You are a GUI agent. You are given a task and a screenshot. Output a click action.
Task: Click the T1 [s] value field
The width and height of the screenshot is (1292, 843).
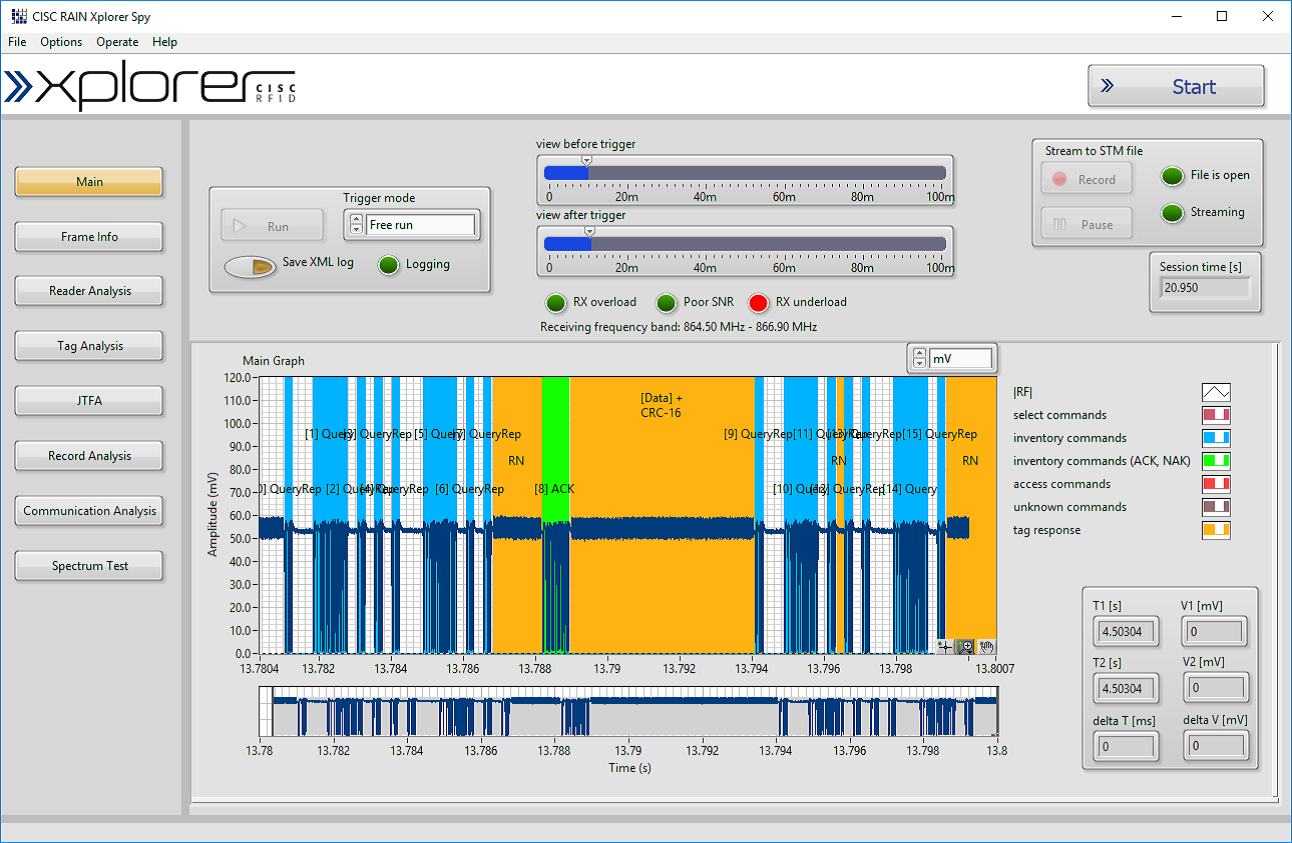click(1126, 632)
